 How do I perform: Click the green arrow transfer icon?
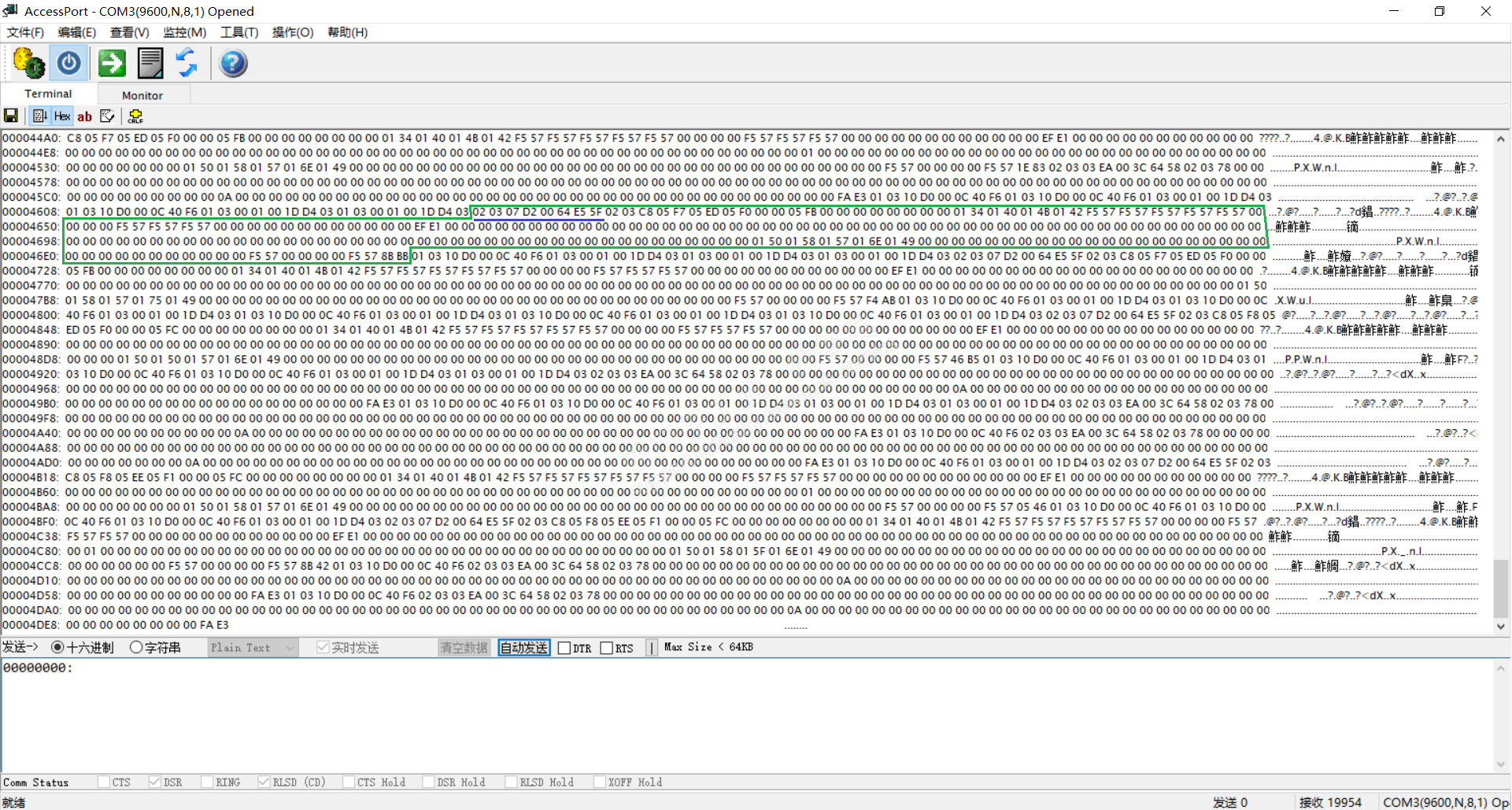click(112, 63)
